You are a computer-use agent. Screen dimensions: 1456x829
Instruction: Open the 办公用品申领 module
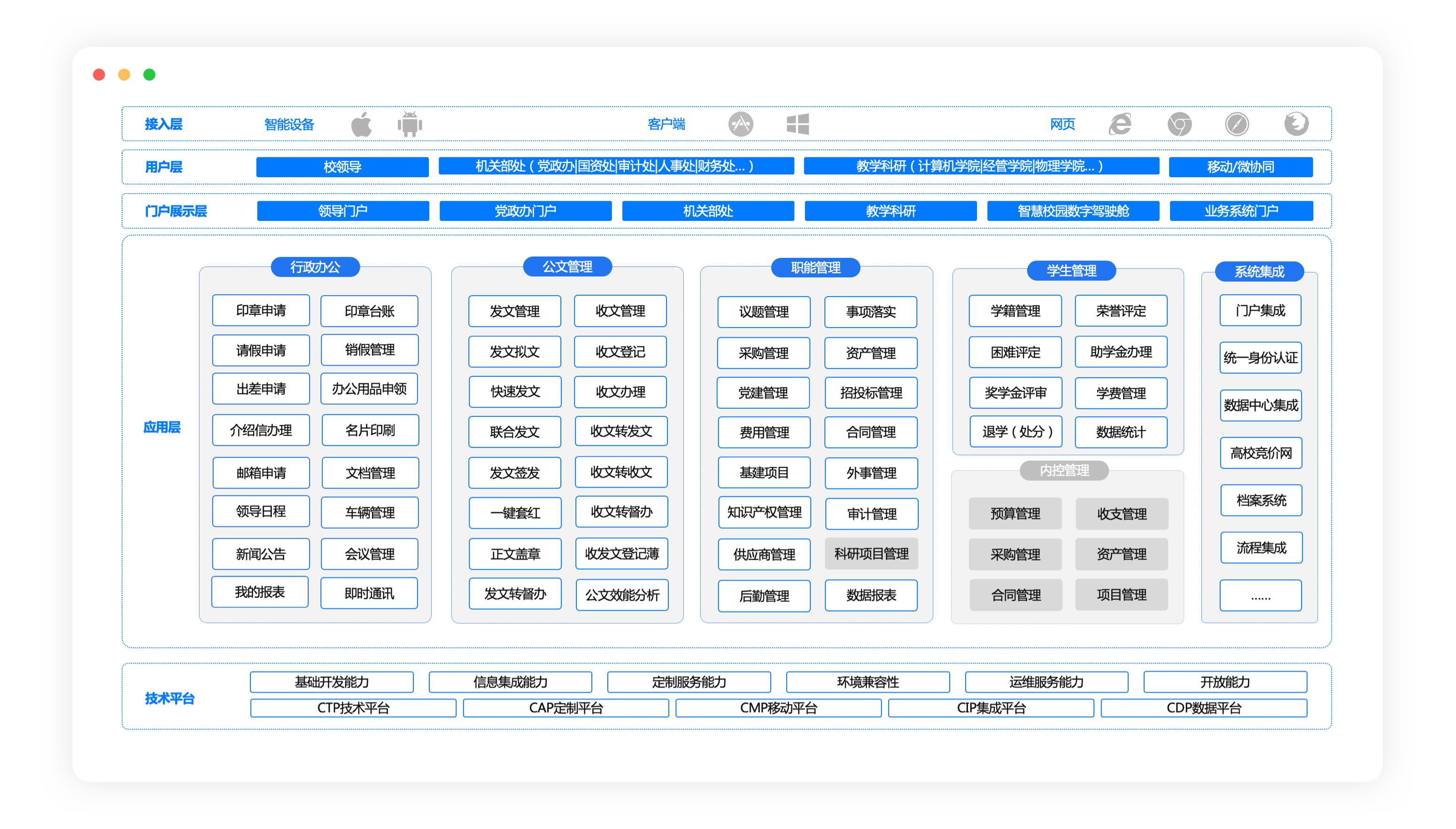369,389
